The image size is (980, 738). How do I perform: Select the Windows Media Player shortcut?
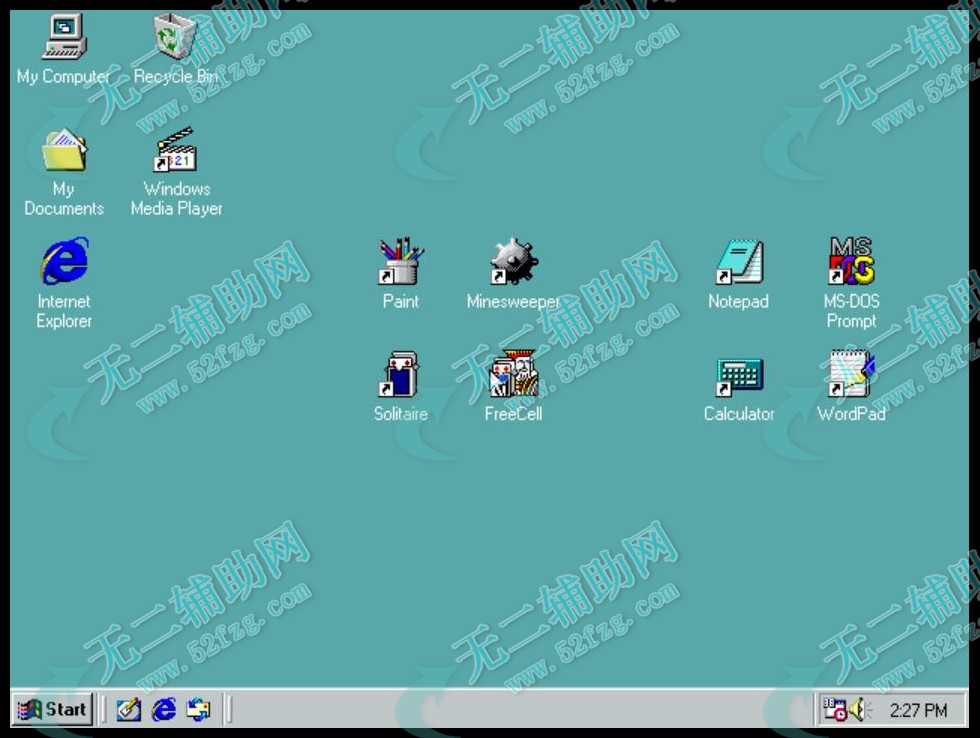tap(176, 150)
